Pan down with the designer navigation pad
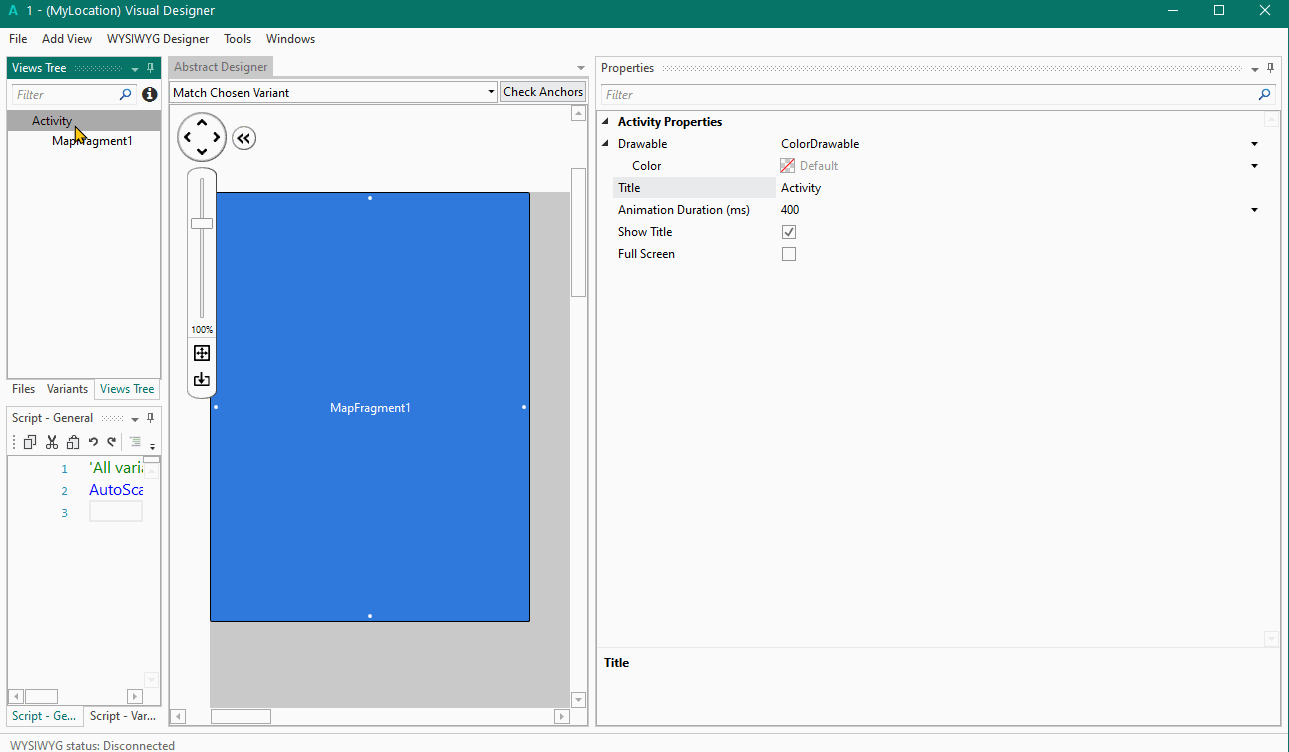The image size is (1289, 752). coord(202,152)
